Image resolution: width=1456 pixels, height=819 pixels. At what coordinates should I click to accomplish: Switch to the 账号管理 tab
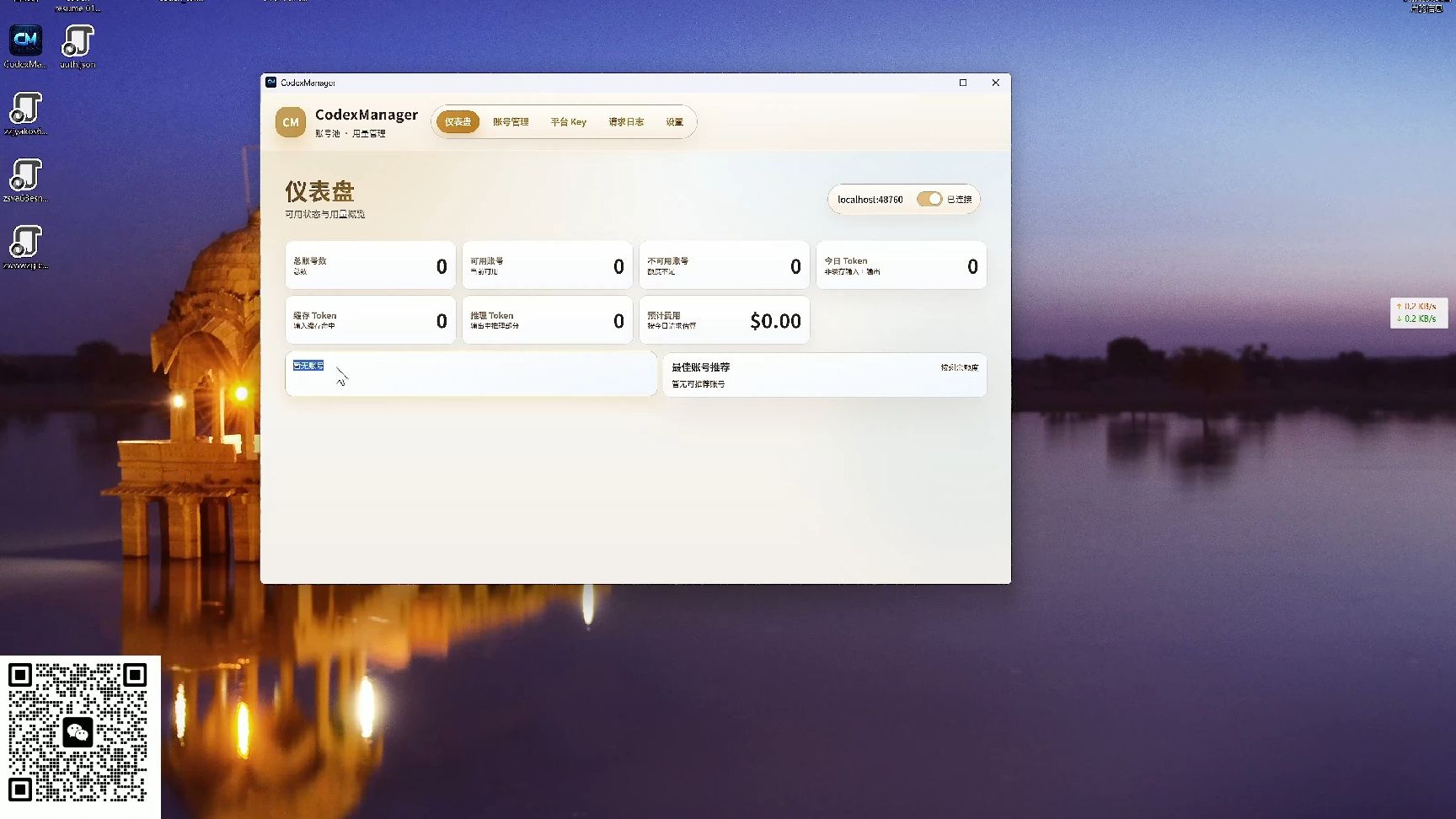tap(511, 122)
